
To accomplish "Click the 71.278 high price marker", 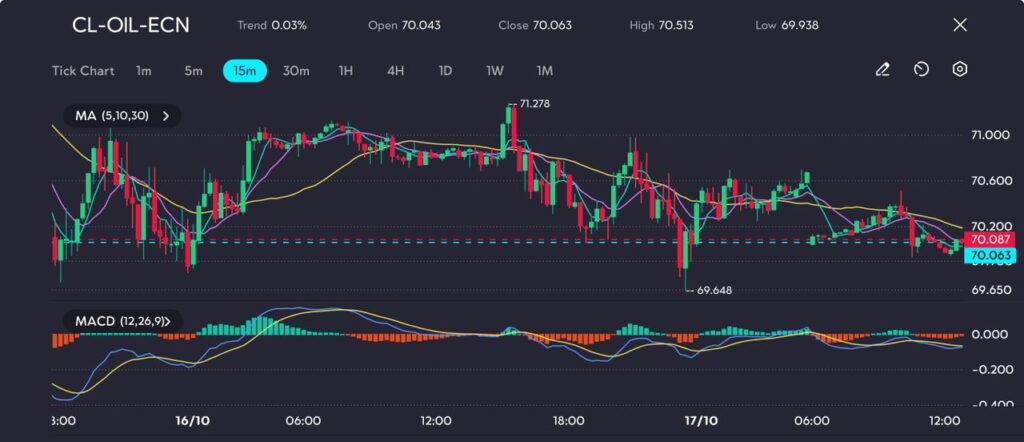I will [x=534, y=104].
